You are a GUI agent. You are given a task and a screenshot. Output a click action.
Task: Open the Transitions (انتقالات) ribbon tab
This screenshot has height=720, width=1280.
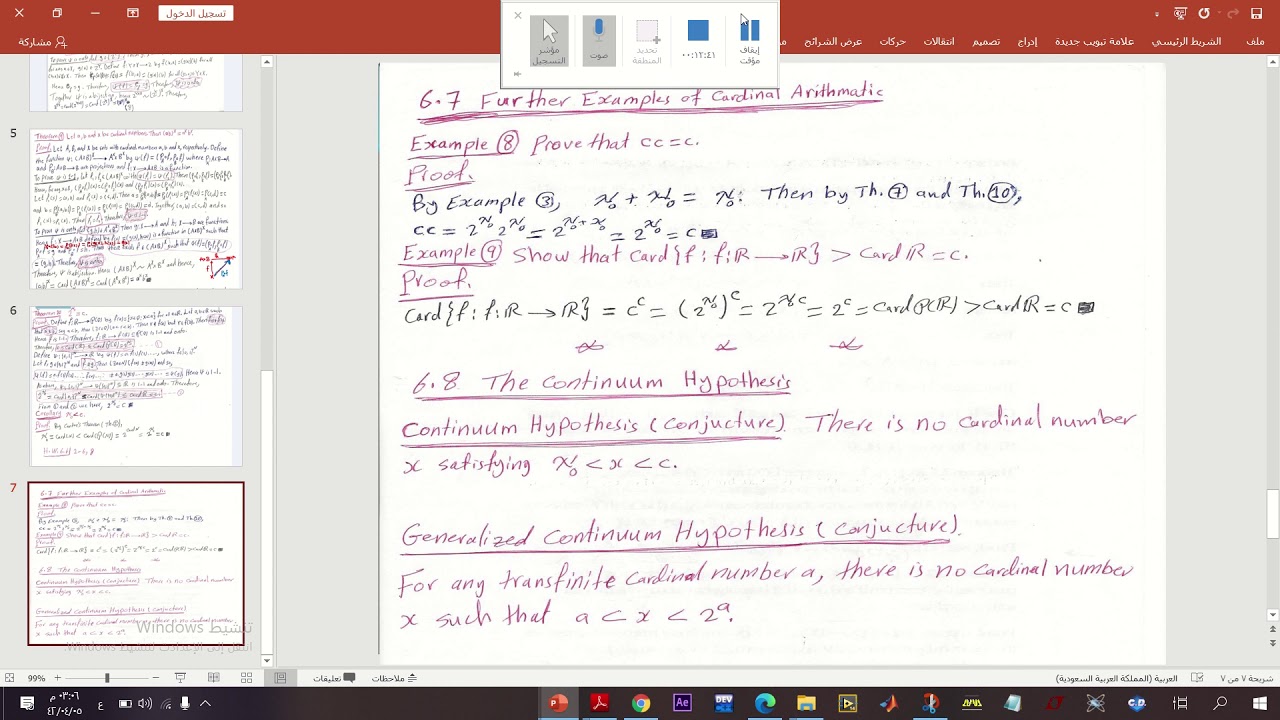coord(938,41)
